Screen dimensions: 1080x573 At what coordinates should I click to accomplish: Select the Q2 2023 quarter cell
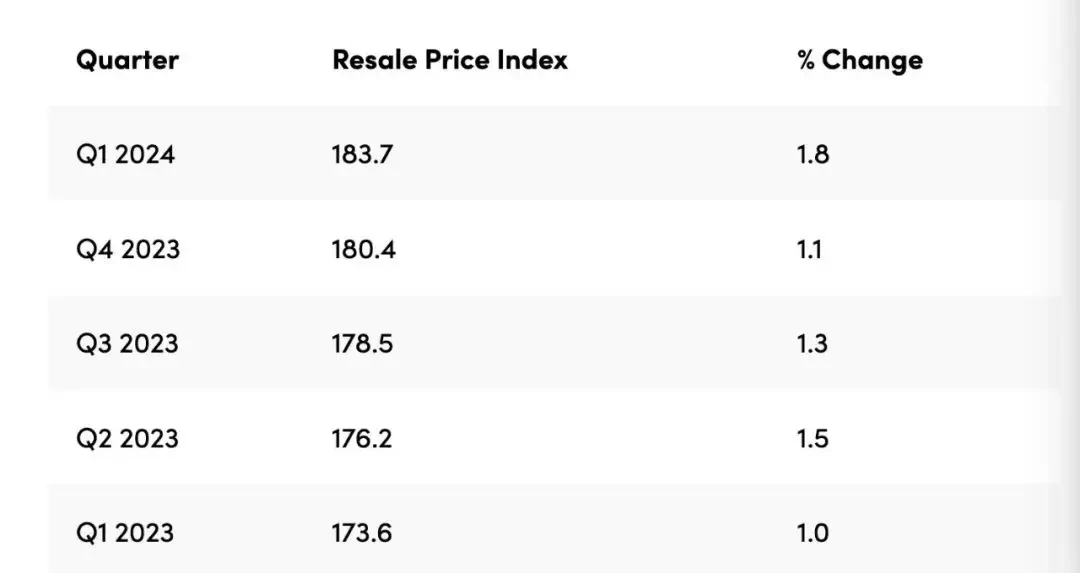[x=127, y=438]
